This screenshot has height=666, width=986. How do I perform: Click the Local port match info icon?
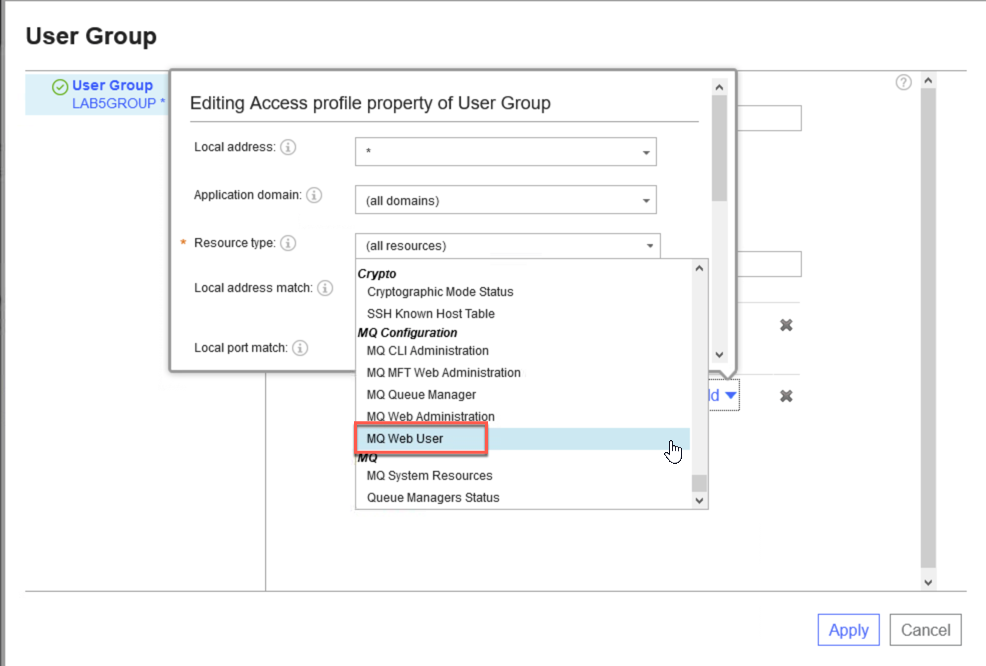point(301,348)
